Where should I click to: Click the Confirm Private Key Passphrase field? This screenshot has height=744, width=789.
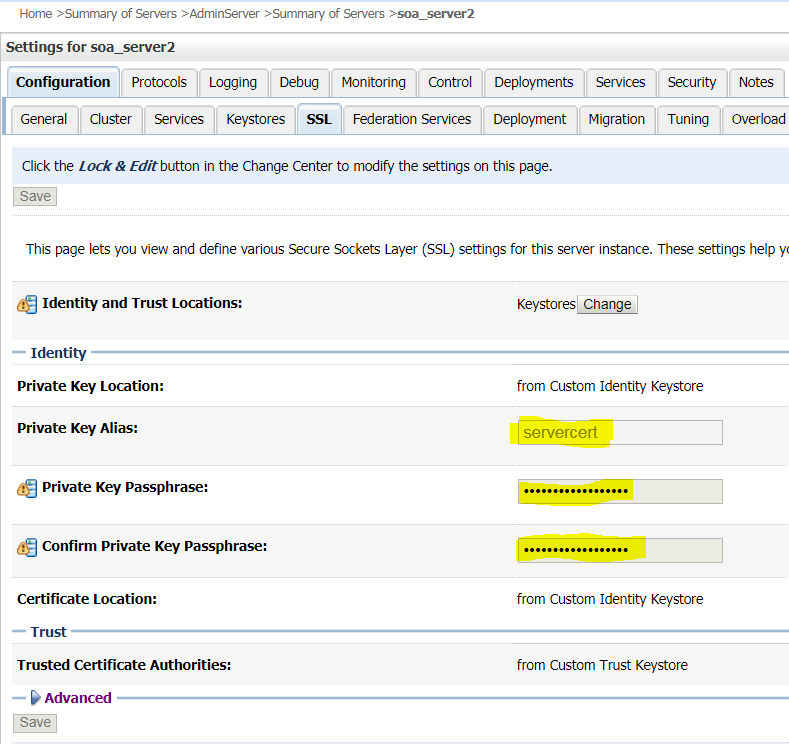pos(620,550)
